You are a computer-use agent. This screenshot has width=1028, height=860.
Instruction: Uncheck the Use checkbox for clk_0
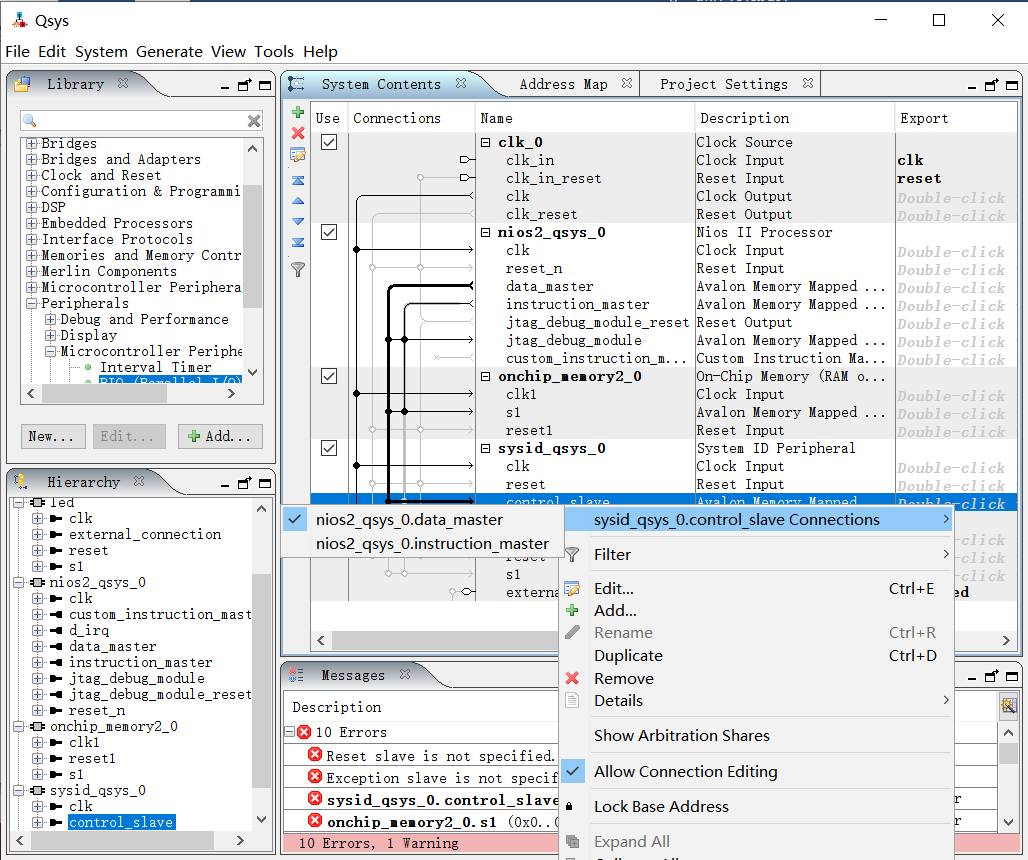[x=328, y=142]
